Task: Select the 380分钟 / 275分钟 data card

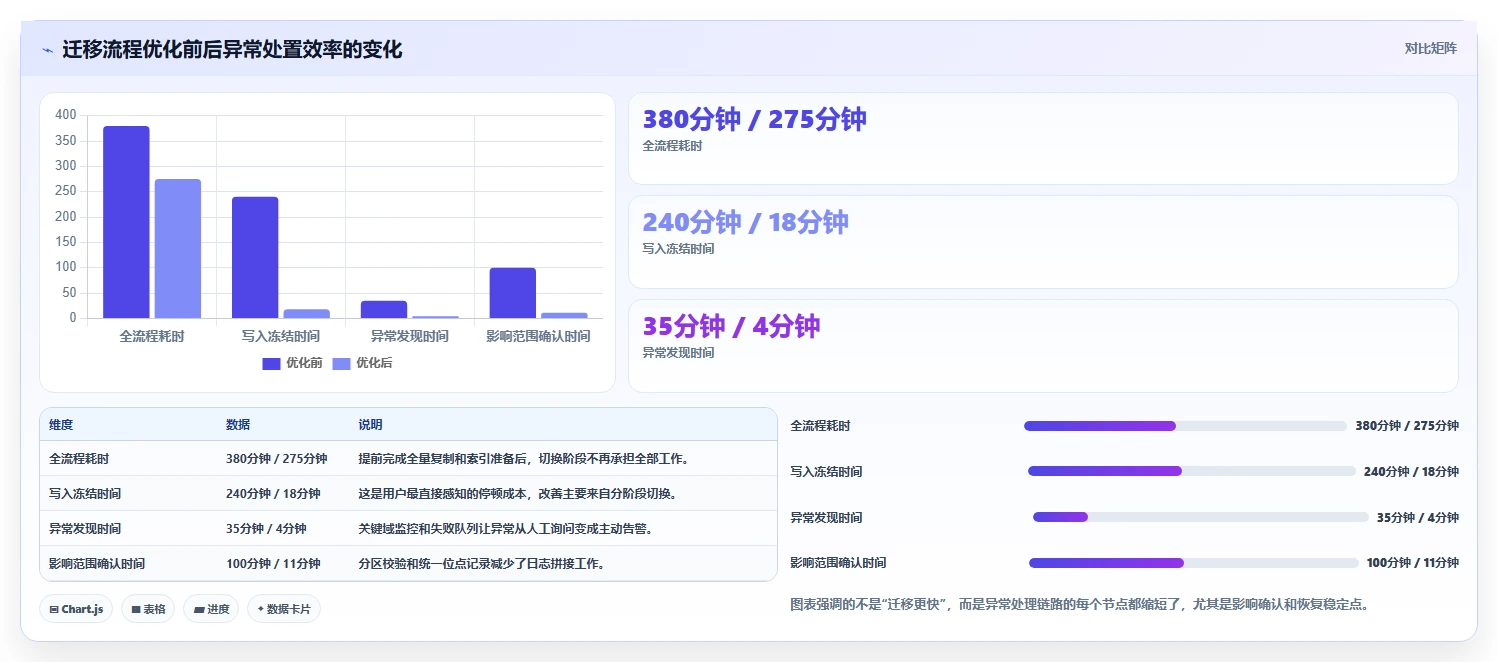Action: [x=1043, y=139]
